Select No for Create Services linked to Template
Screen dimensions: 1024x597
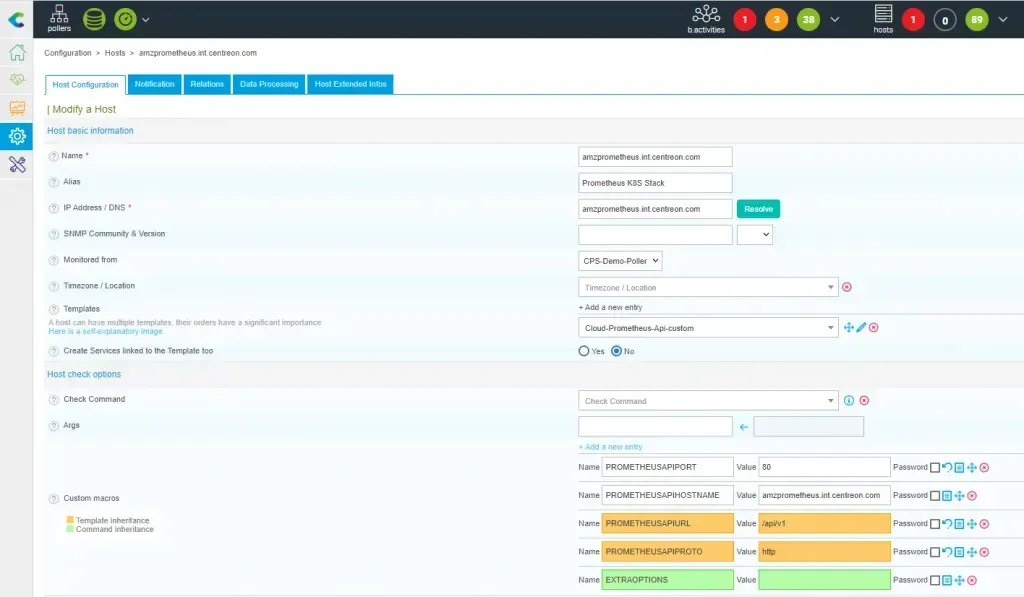tap(616, 351)
